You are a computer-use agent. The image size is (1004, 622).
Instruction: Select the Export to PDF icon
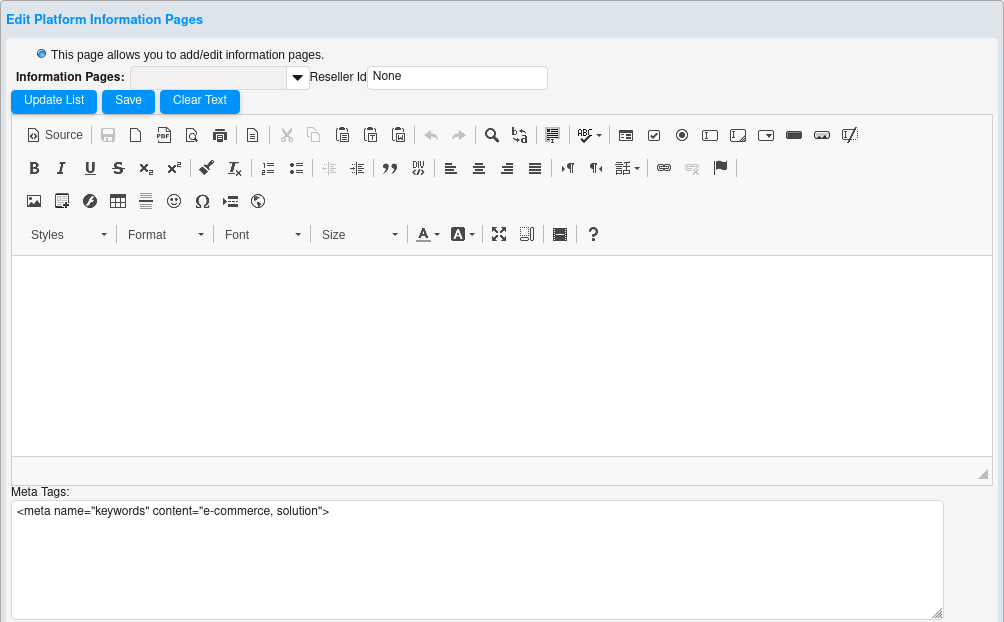163,135
